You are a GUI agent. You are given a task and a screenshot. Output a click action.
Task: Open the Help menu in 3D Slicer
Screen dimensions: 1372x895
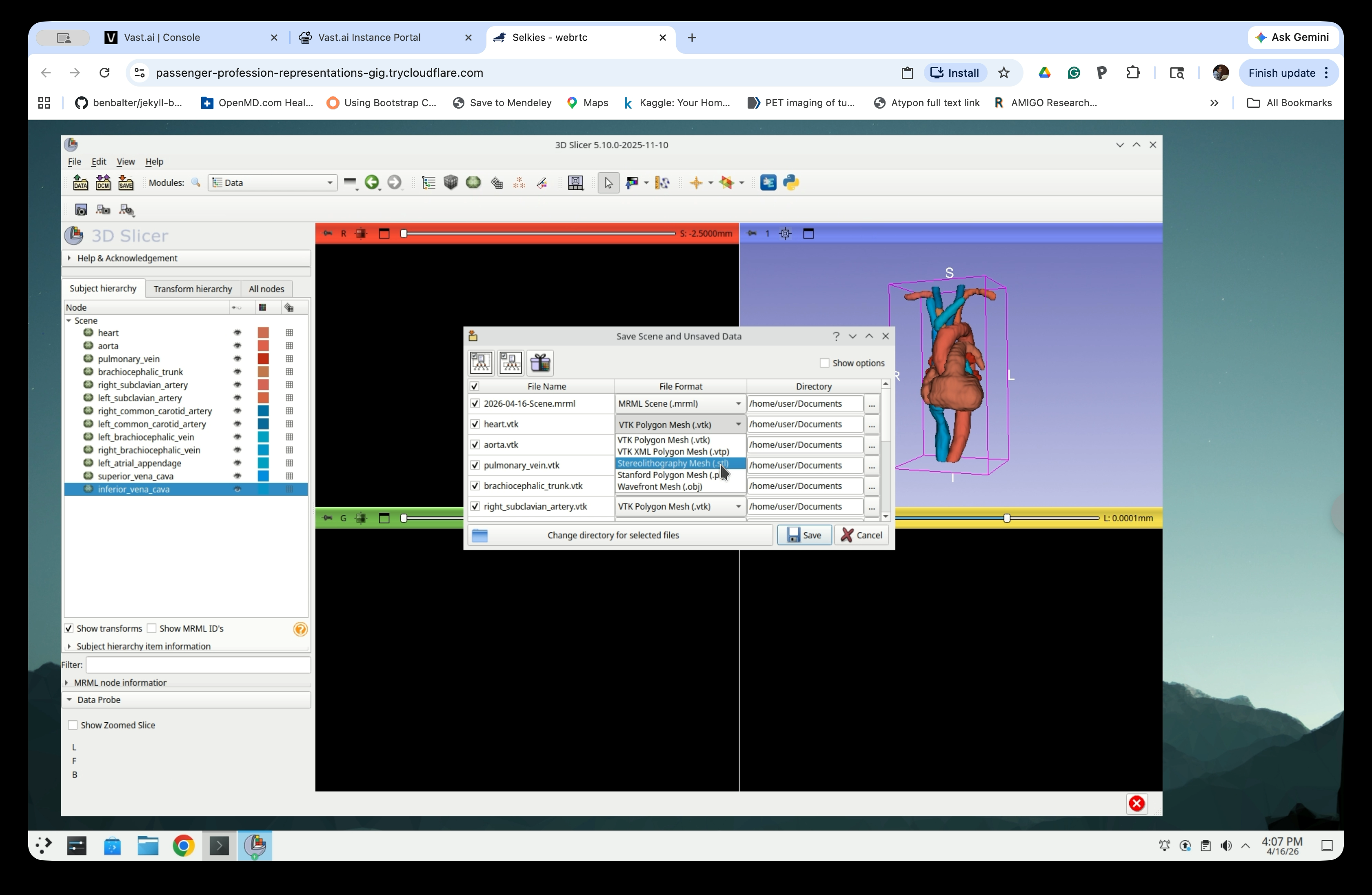(x=154, y=161)
